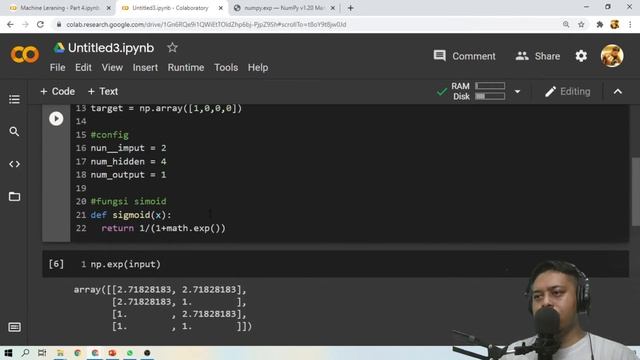Viewport: 640px width, 360px height.
Task: Add a new Text cell
Action: 103,91
